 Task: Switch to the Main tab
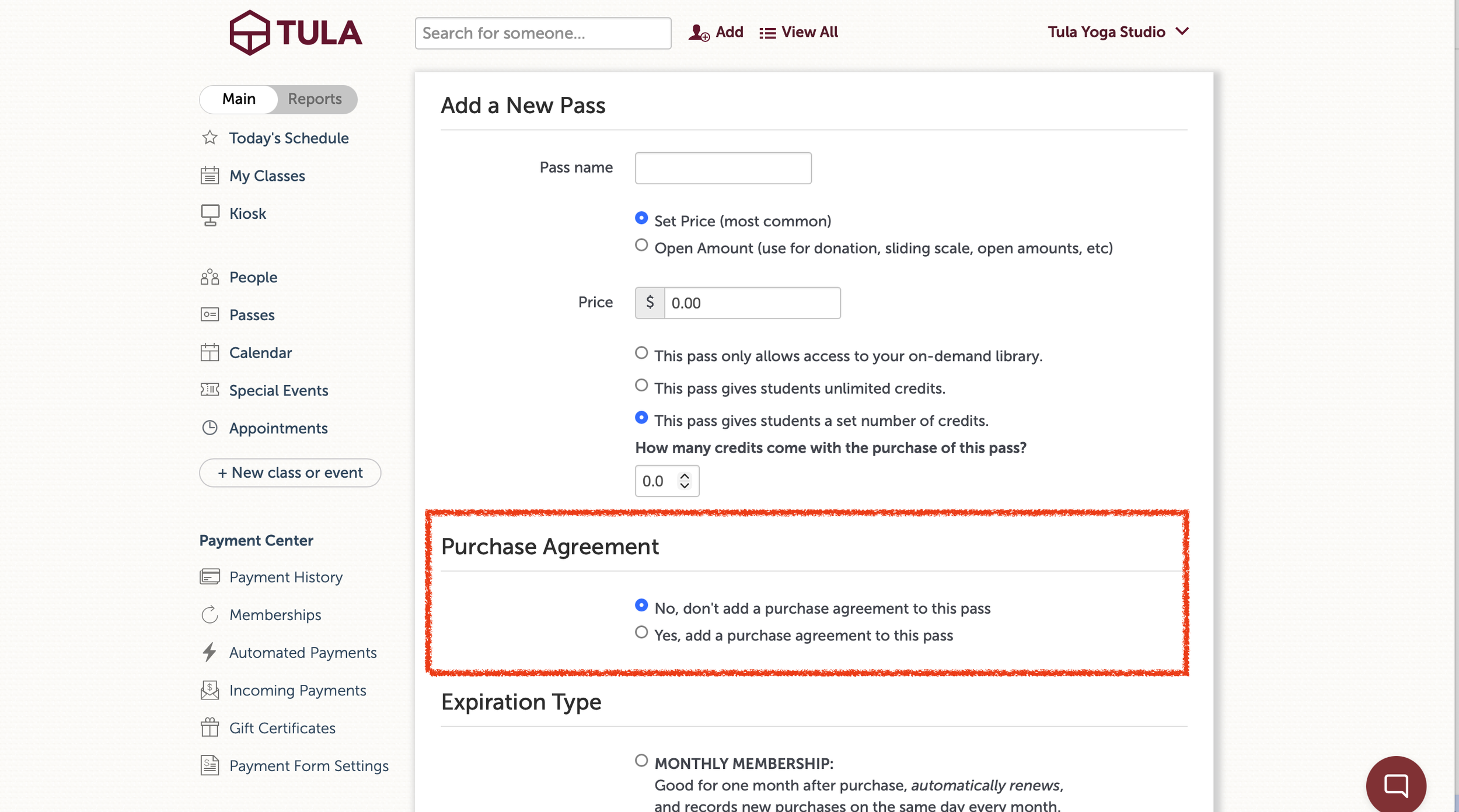pos(239,99)
